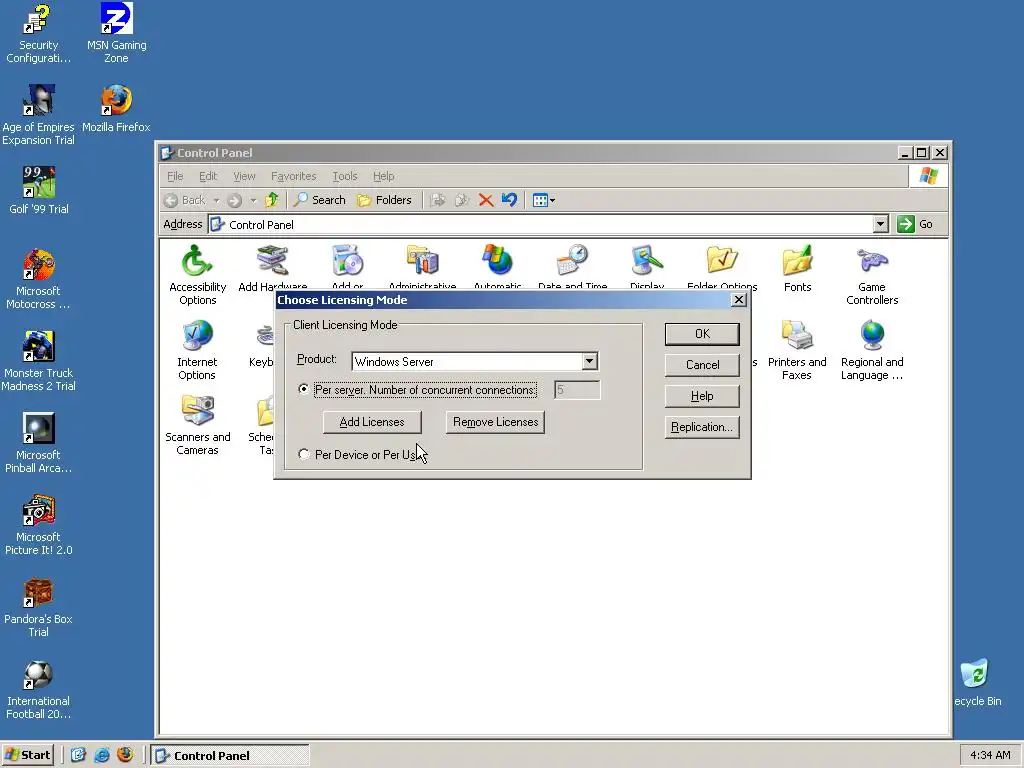Click the Help button in dialog

point(702,396)
